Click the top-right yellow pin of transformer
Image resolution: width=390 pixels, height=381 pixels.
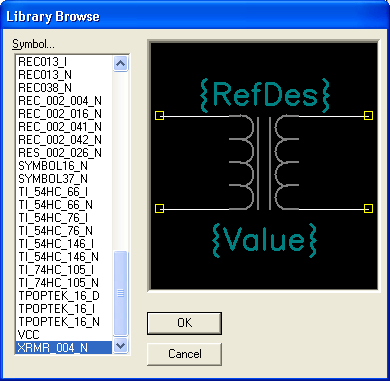tap(368, 115)
